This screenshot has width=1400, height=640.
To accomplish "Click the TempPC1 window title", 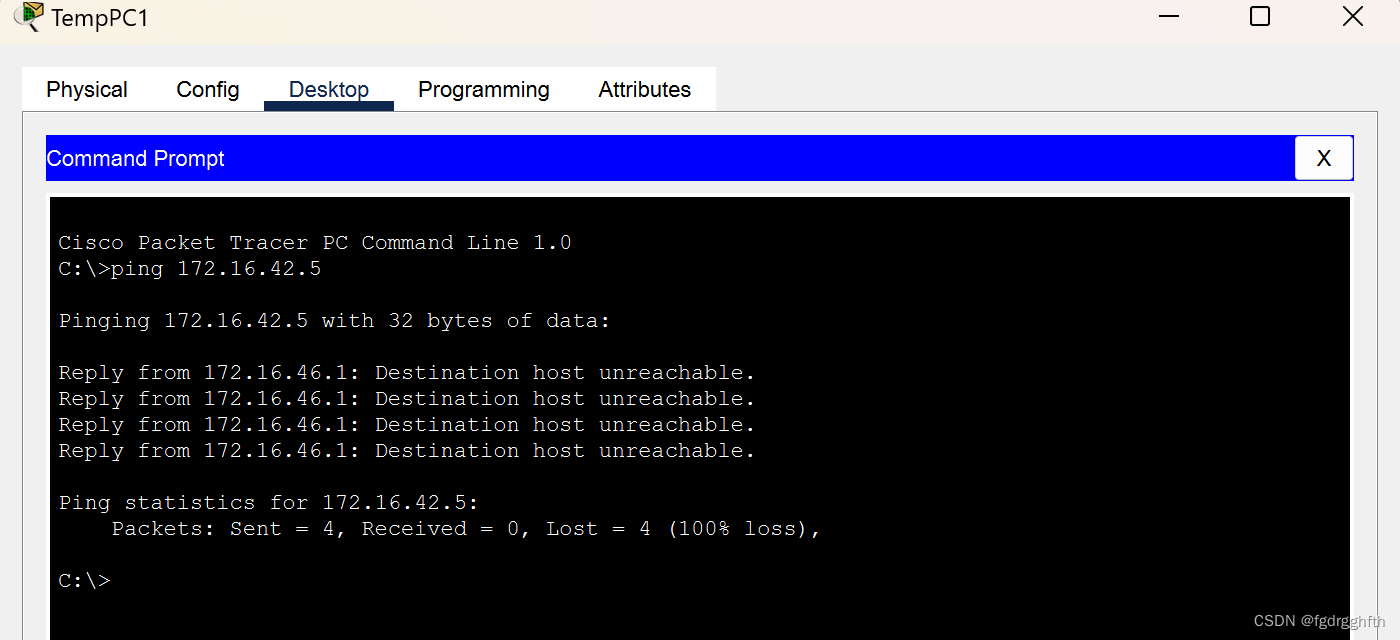I will [x=100, y=18].
